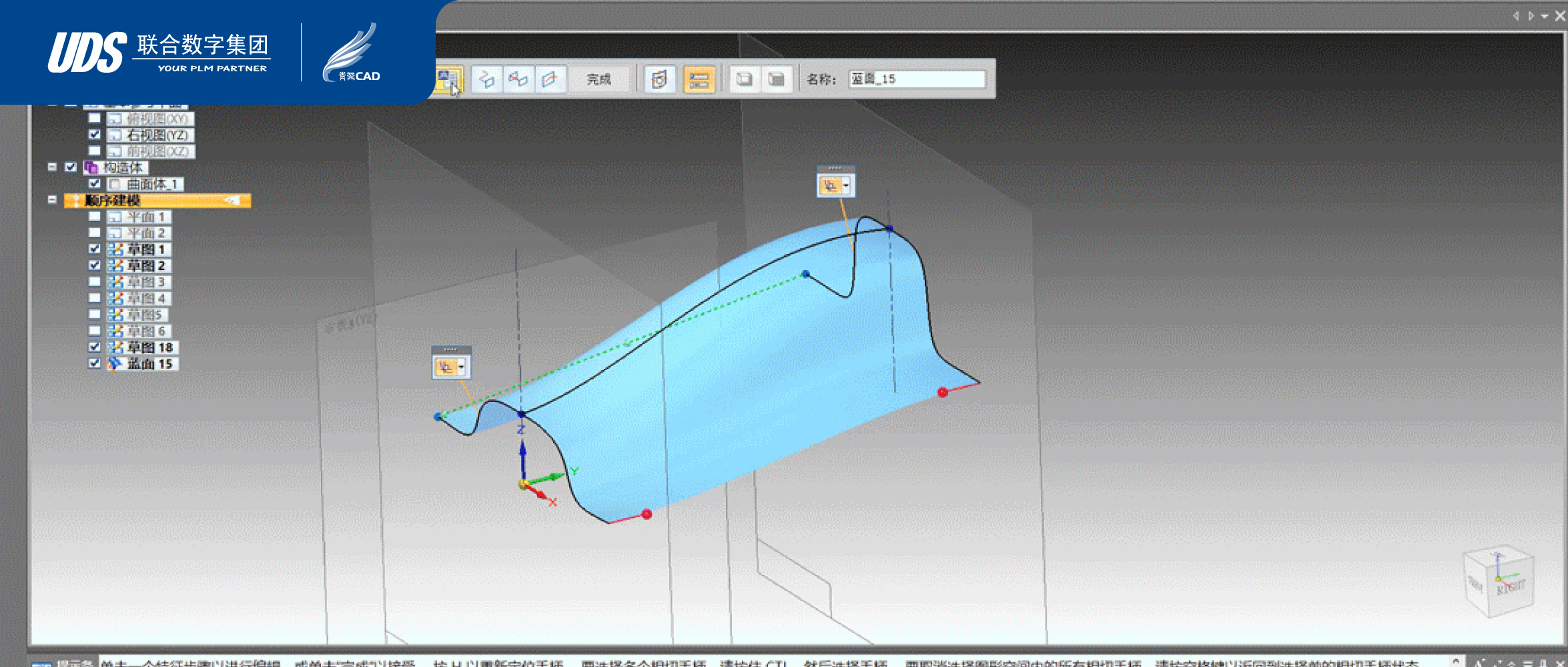
Task: Click the guide curve step icon
Action: tap(518, 79)
